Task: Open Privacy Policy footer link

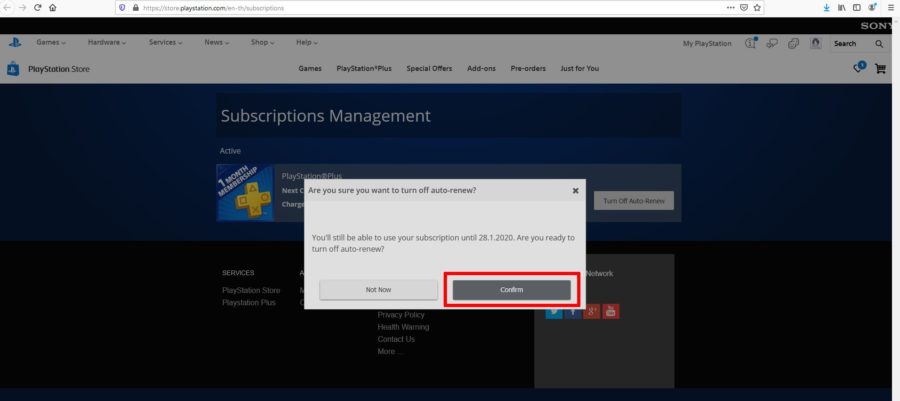Action: click(x=401, y=315)
